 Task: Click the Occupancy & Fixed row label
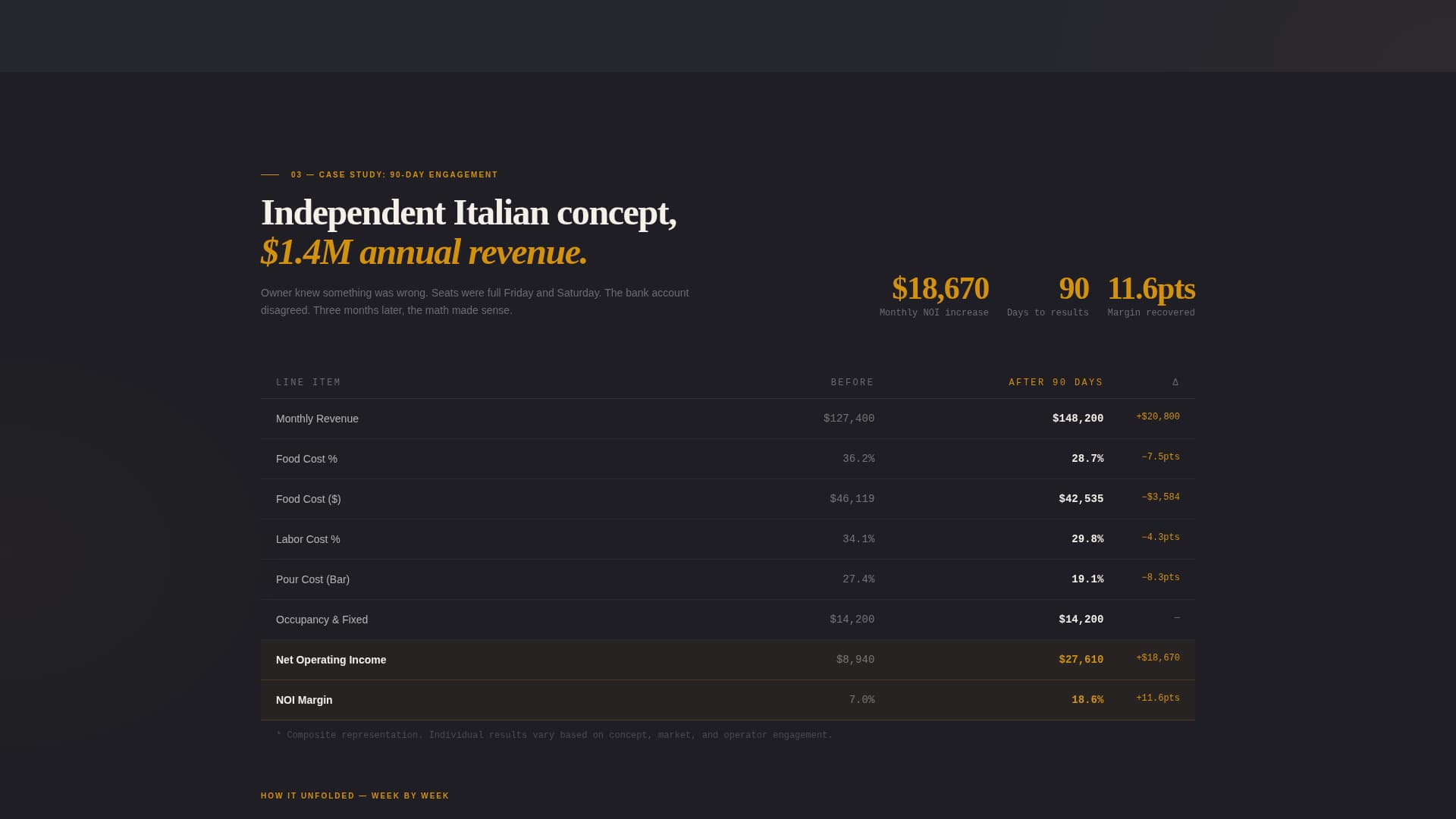[322, 620]
